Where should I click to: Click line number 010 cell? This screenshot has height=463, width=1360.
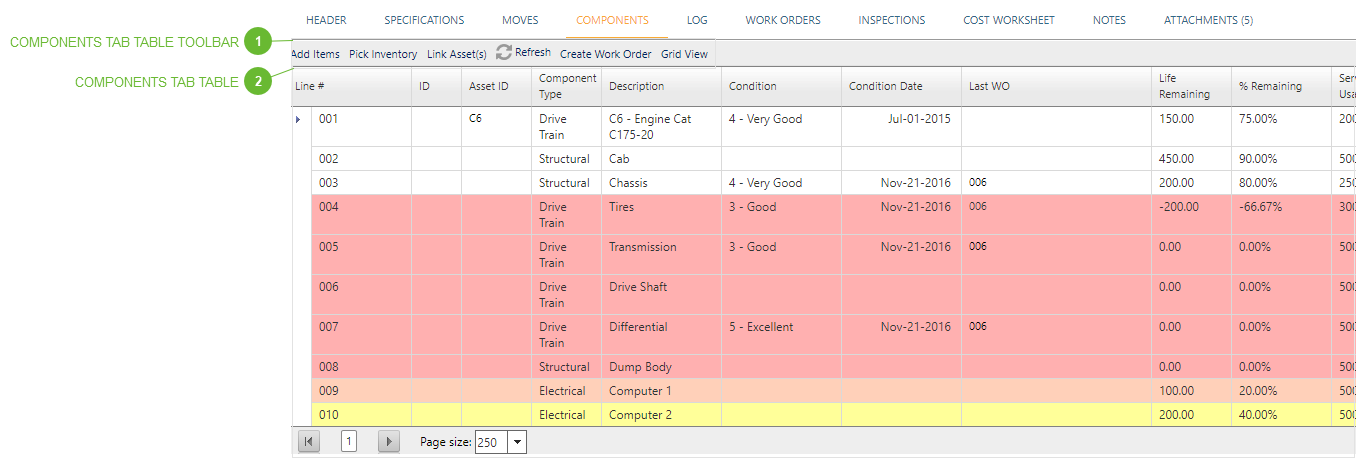362,415
